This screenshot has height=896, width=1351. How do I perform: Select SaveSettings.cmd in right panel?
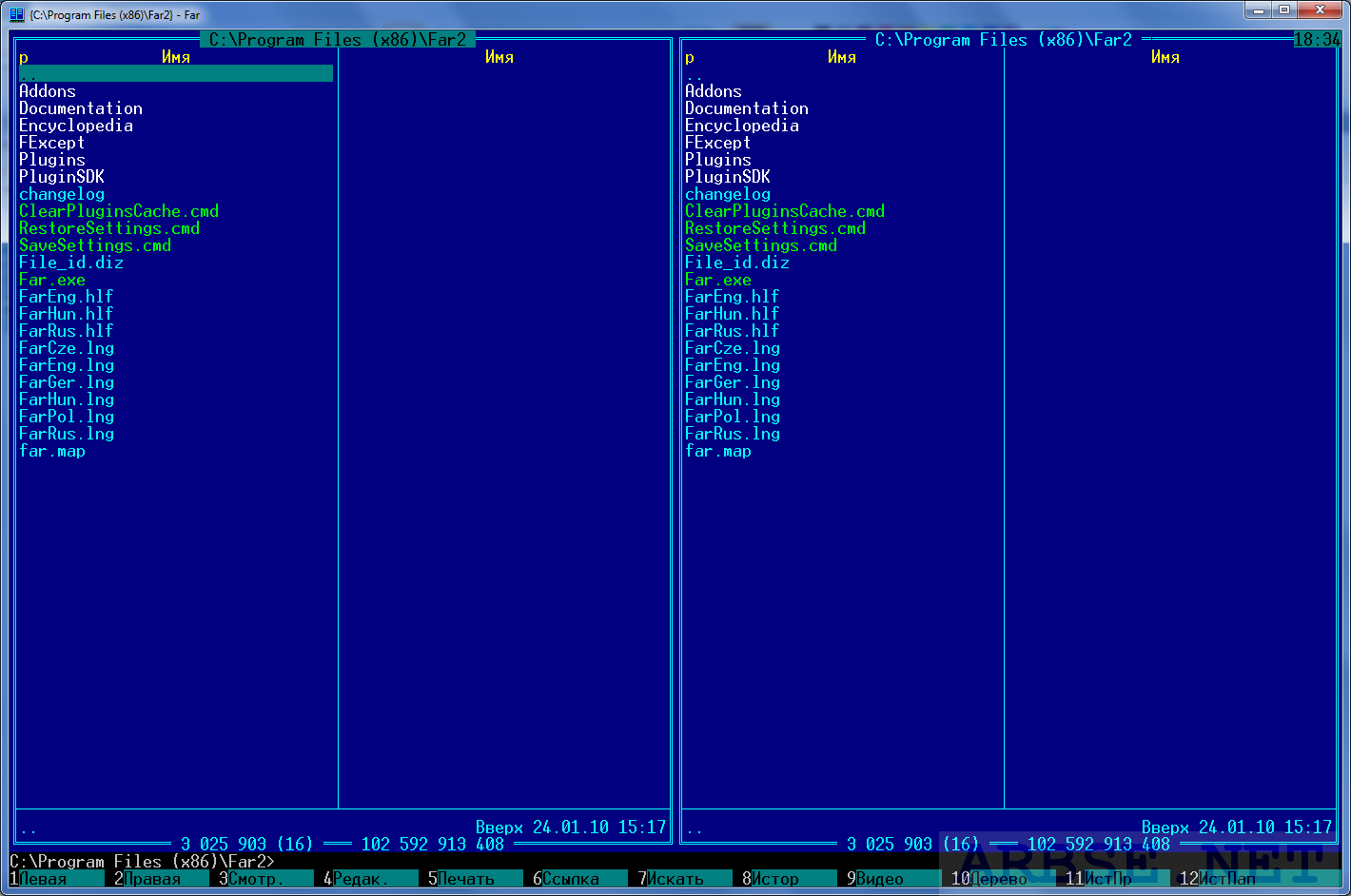761,245
